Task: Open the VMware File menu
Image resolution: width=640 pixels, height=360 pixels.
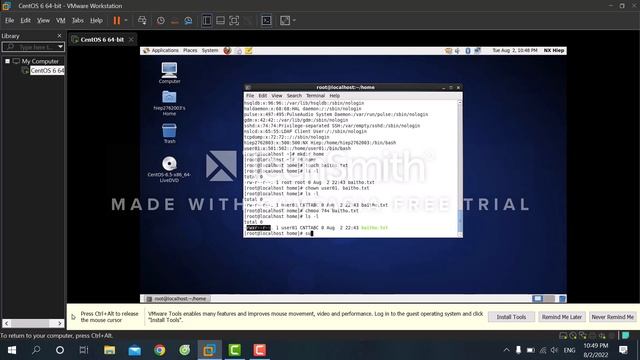Action: click(x=9, y=20)
